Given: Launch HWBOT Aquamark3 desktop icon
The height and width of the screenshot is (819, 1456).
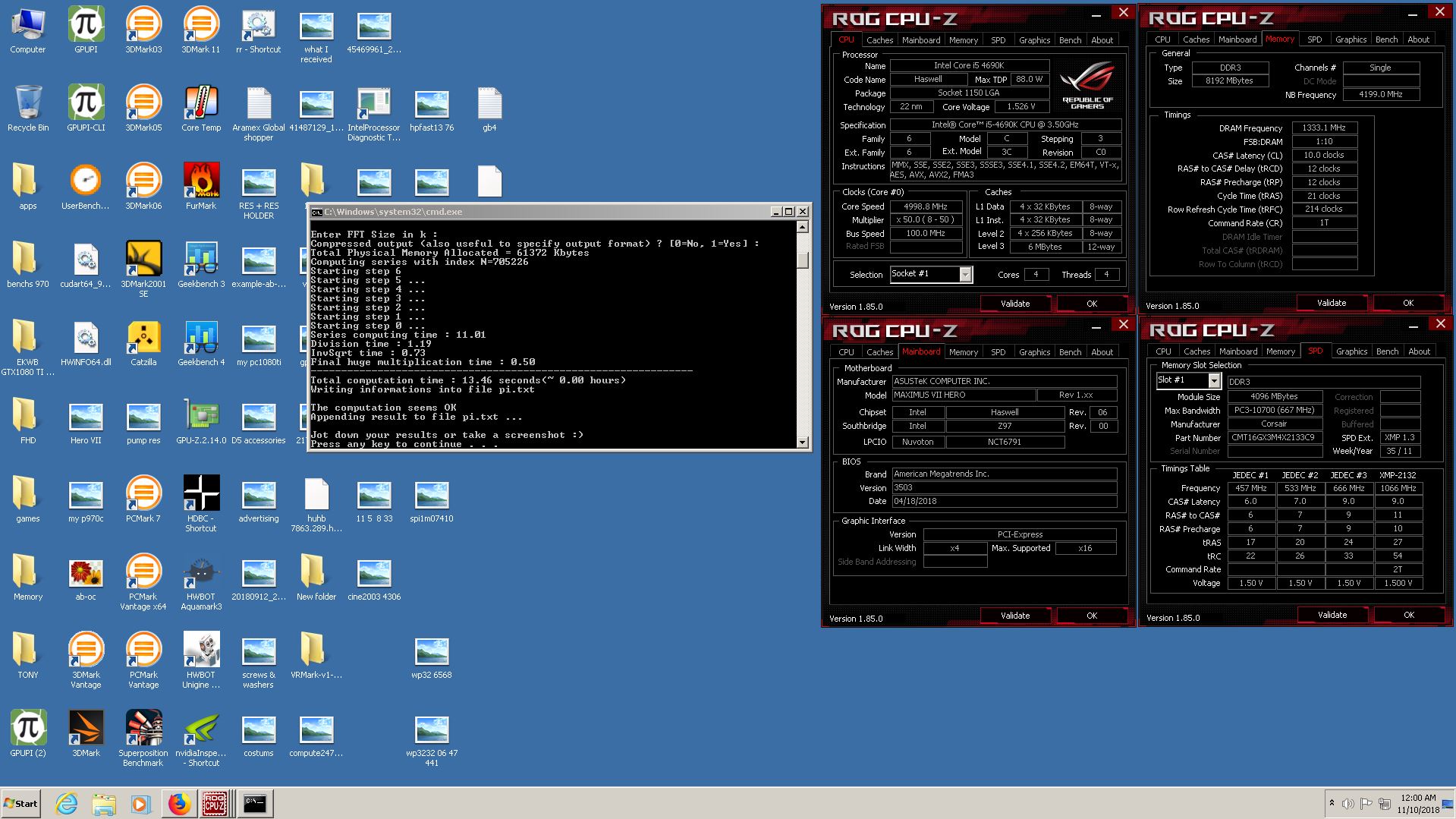Looking at the screenshot, I should (201, 582).
